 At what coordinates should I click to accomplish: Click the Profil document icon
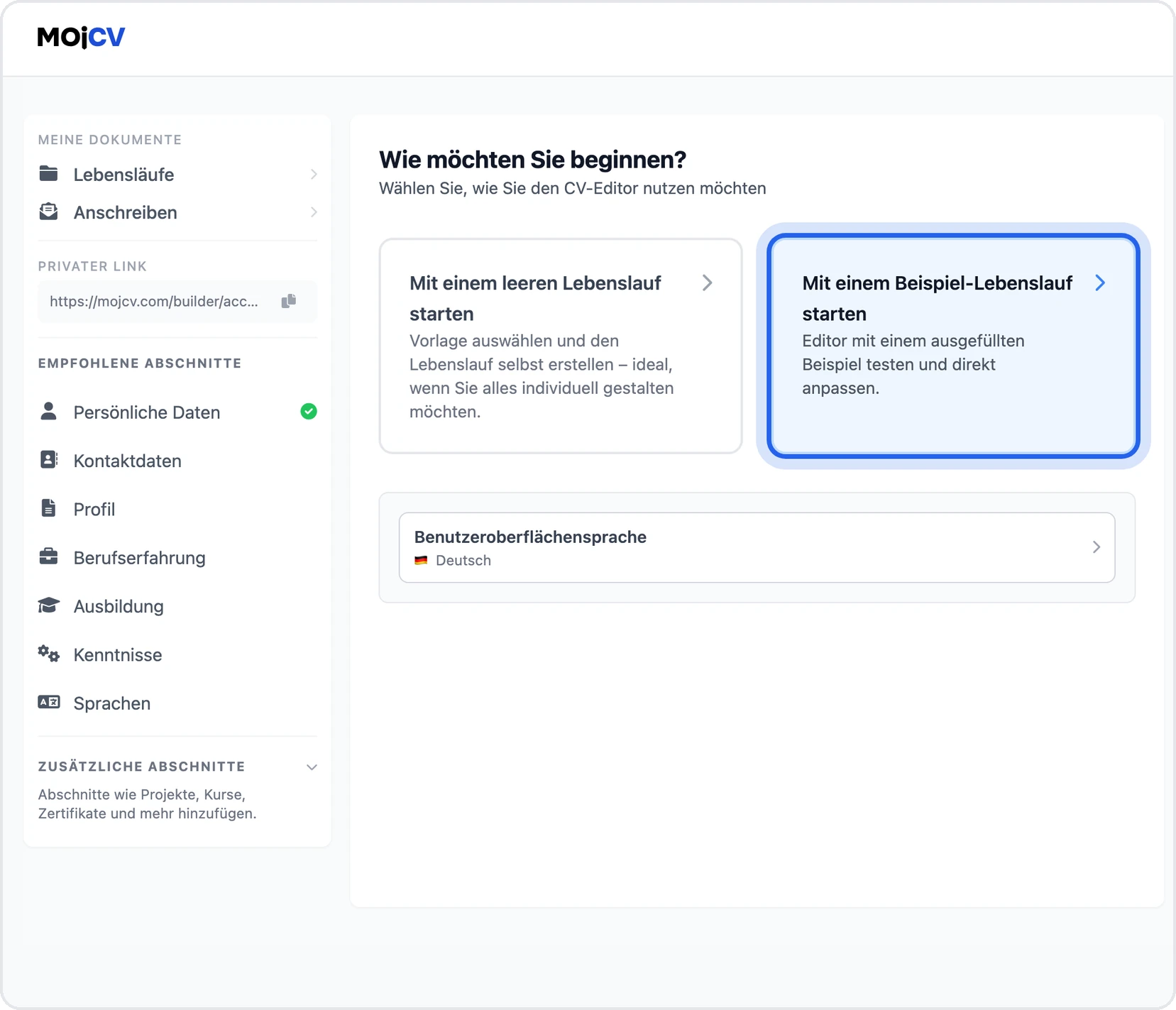click(x=48, y=508)
